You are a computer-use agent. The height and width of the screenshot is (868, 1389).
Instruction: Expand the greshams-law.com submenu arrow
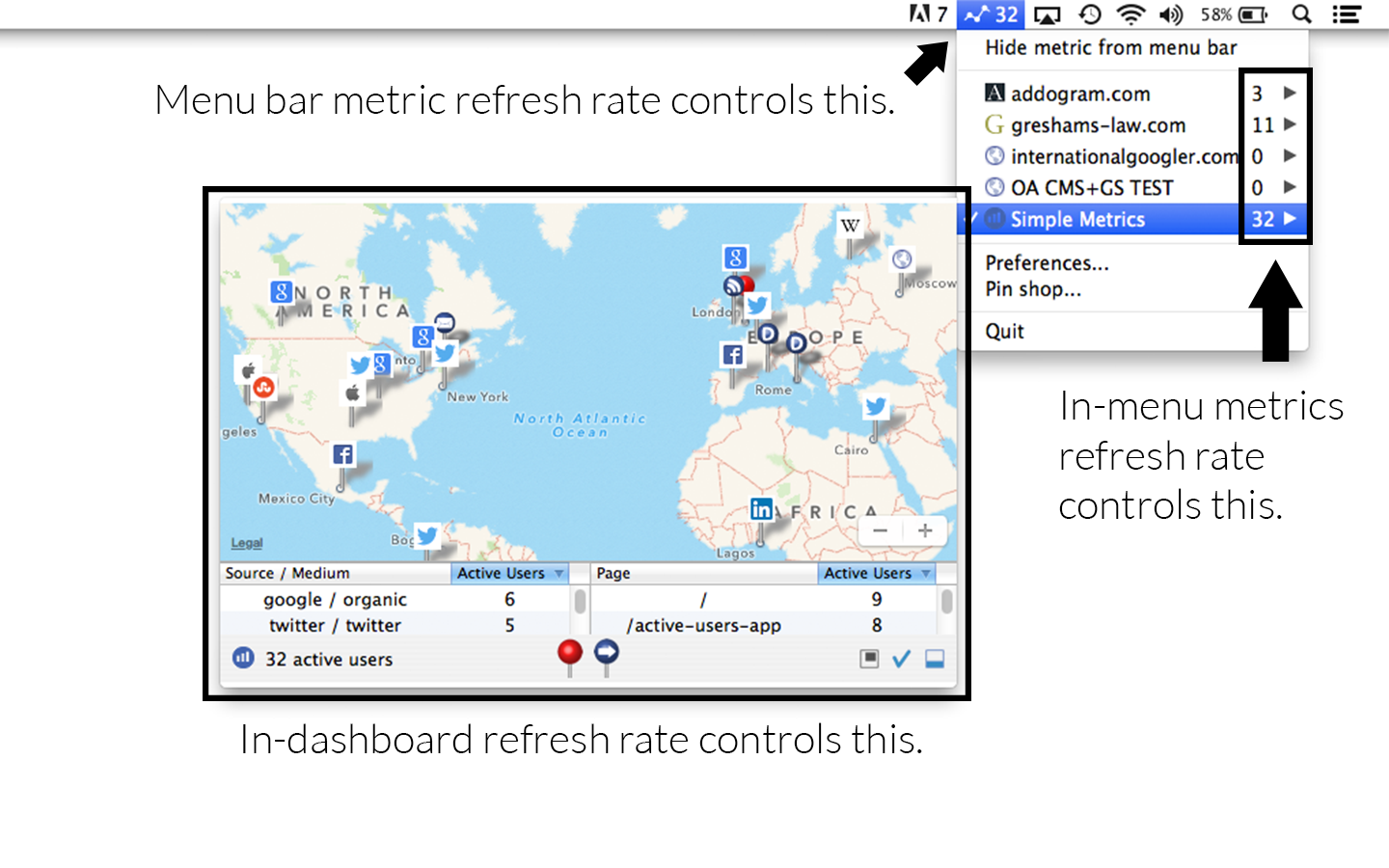(x=1290, y=124)
